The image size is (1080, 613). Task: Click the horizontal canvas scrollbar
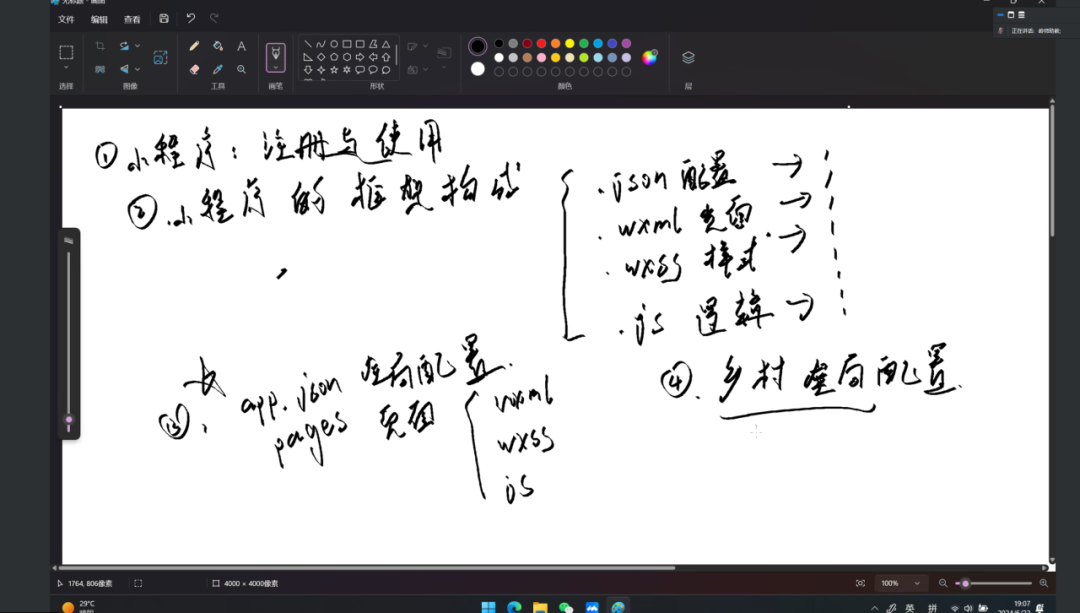pyautogui.click(x=366, y=568)
